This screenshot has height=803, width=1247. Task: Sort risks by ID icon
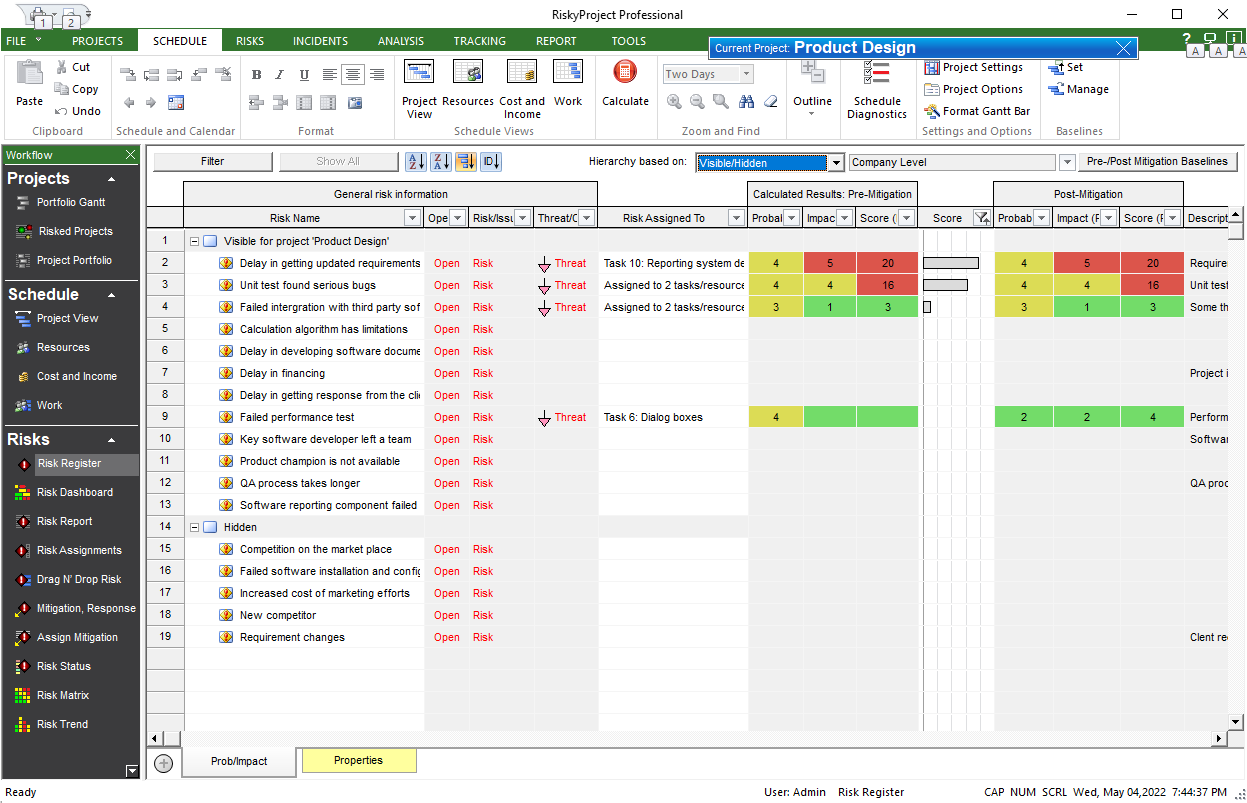point(490,162)
